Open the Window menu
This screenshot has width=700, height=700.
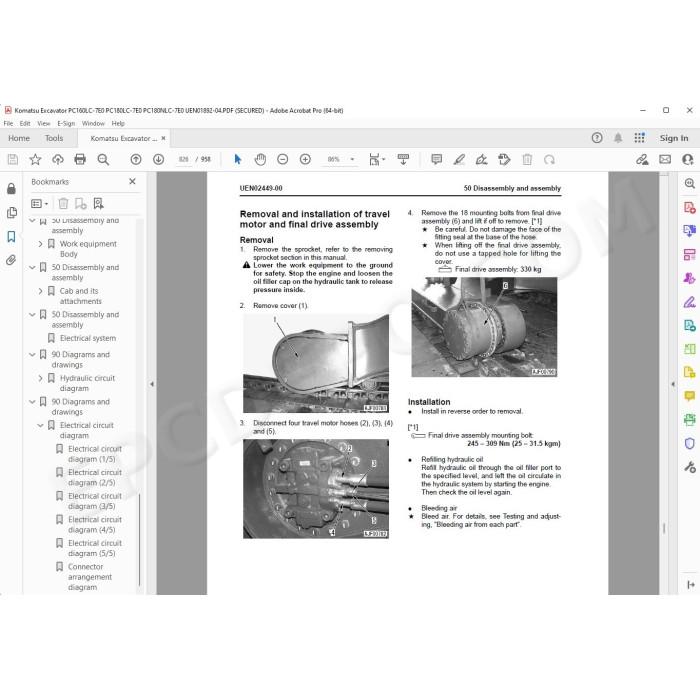[93, 124]
